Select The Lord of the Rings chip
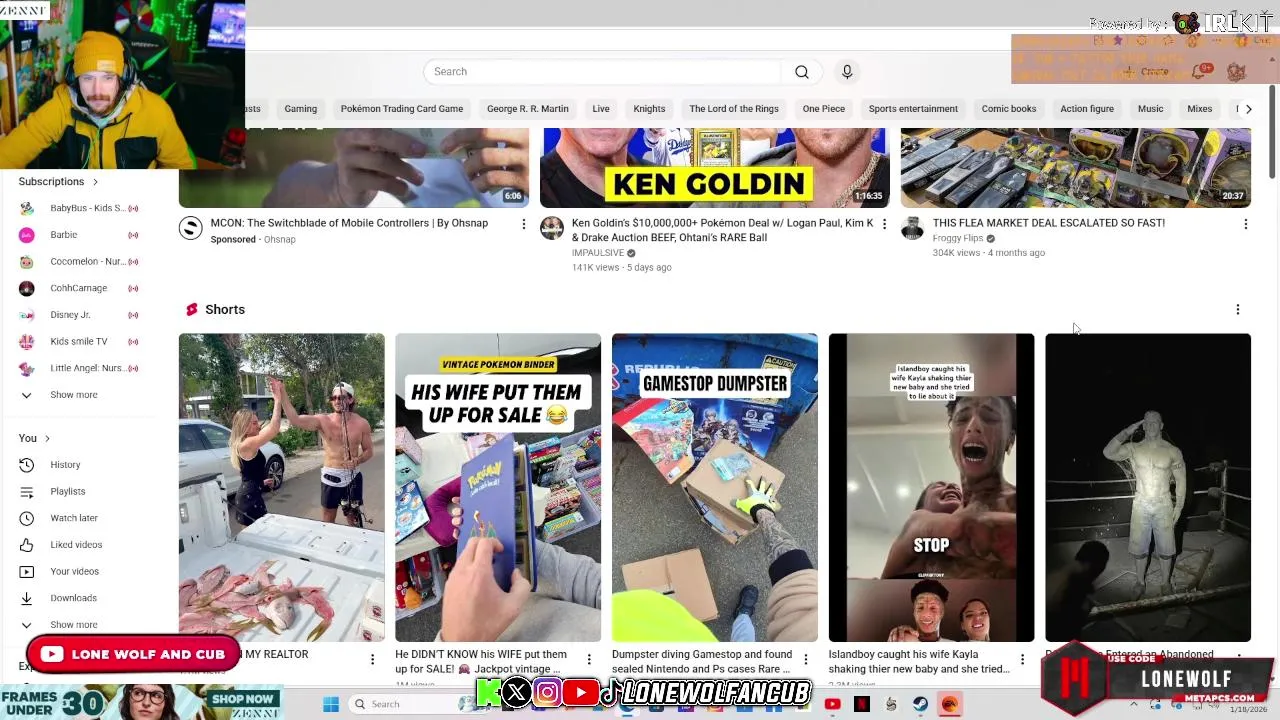 (734, 109)
